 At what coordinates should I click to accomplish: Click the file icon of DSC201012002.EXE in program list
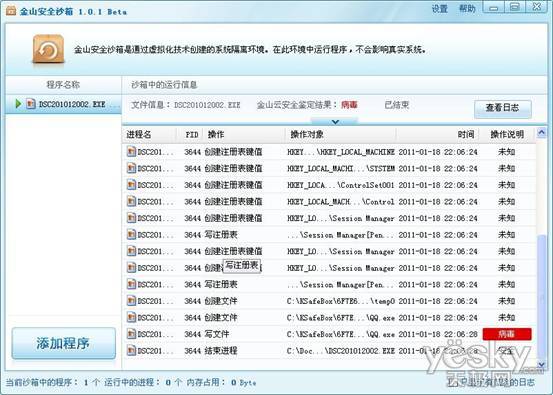(31, 104)
